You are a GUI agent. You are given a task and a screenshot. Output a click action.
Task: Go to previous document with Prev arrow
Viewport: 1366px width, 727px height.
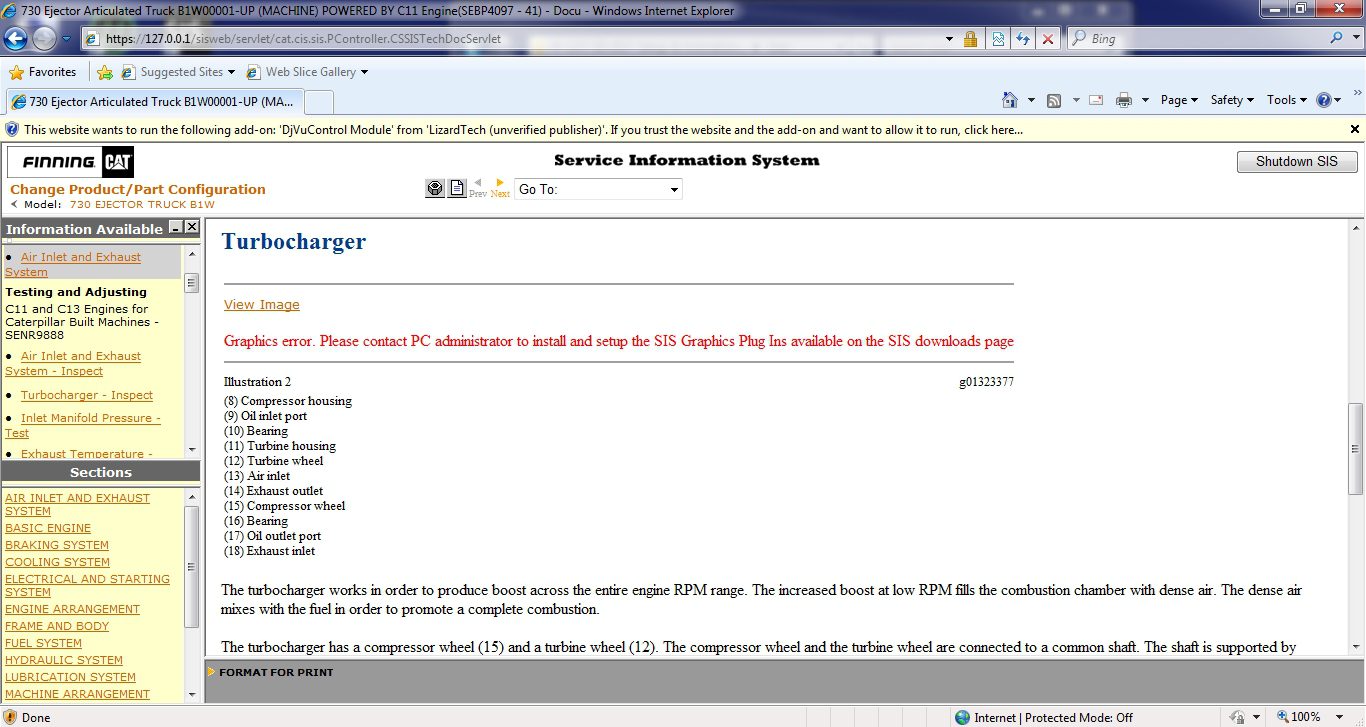point(478,188)
